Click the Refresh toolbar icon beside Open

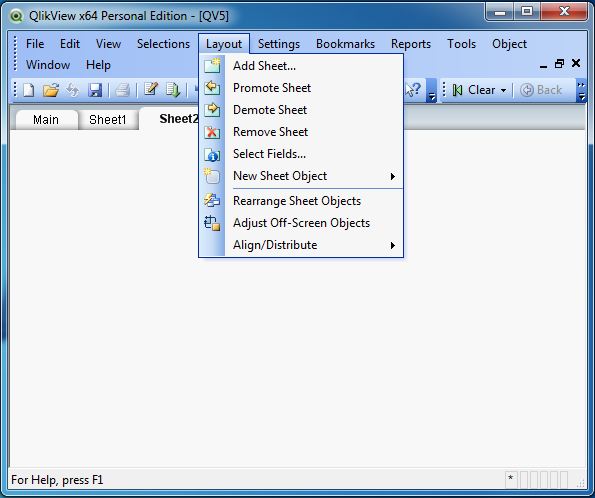click(72, 90)
